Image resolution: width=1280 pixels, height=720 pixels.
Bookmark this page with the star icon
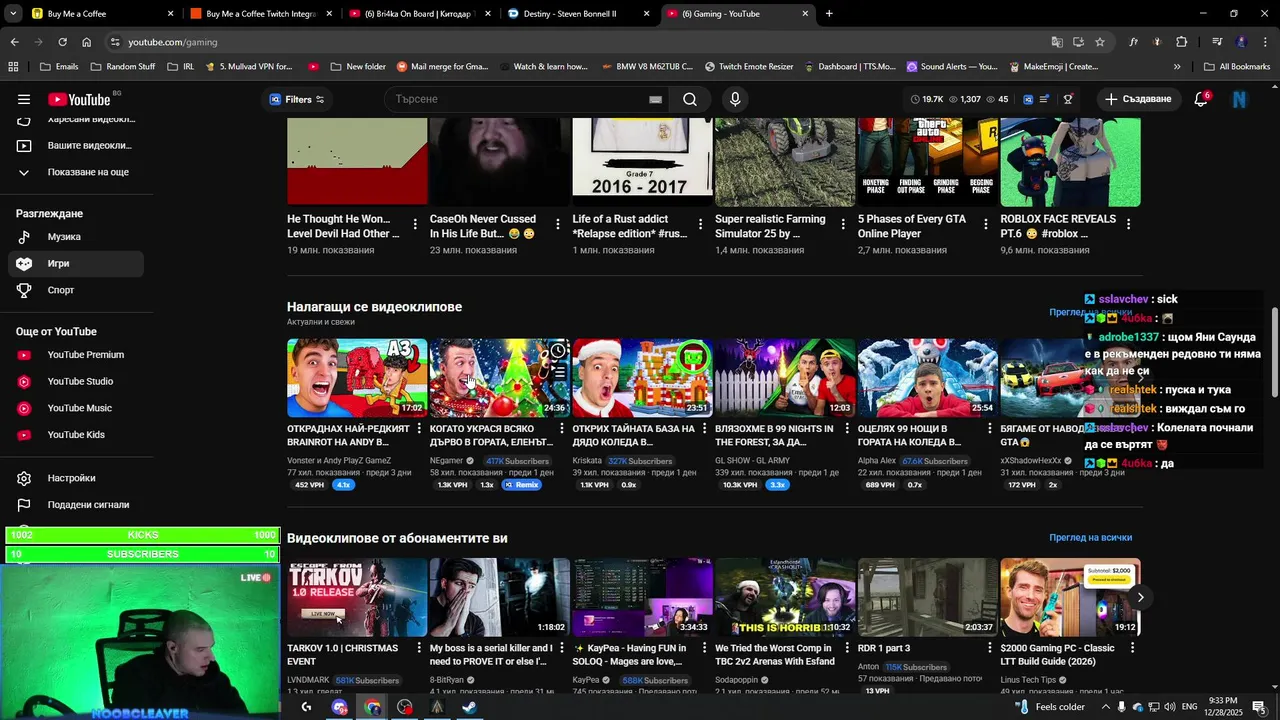[x=1100, y=42]
